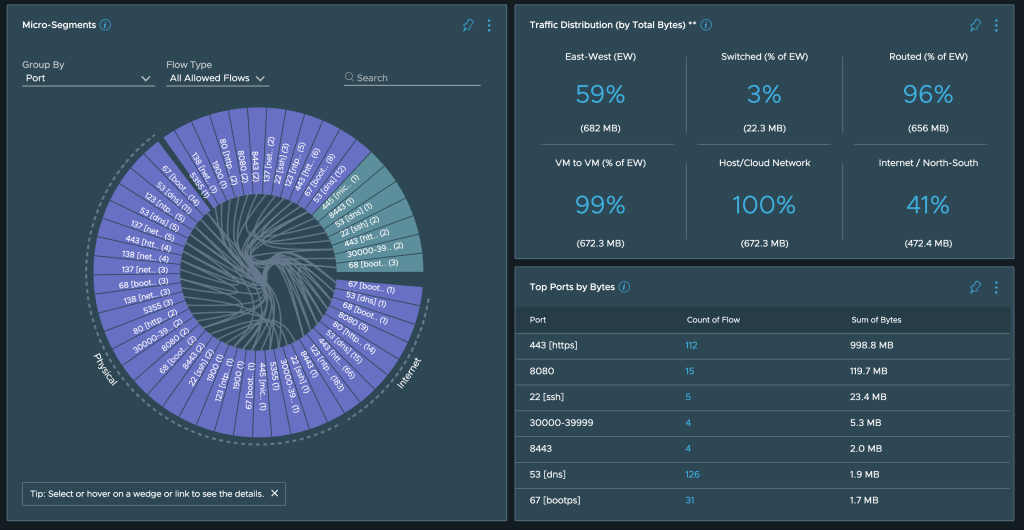Click the Internet / North-South 41% value
The image size is (1024, 530).
pyautogui.click(x=927, y=205)
